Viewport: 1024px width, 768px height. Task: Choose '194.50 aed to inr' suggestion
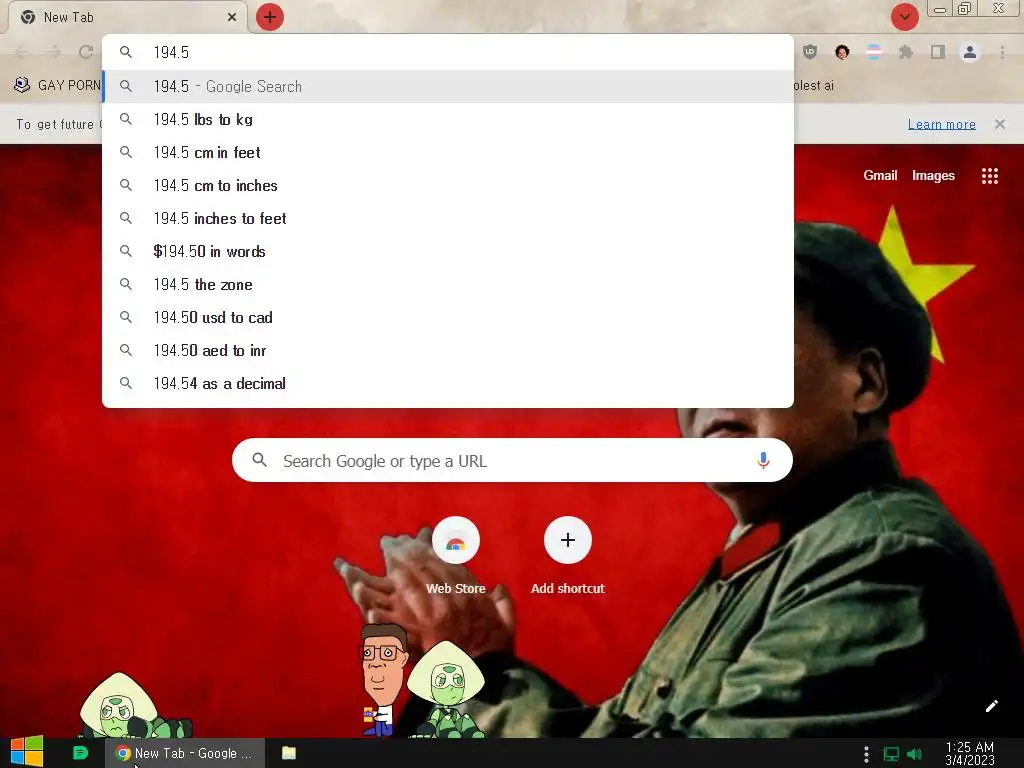[x=448, y=350]
